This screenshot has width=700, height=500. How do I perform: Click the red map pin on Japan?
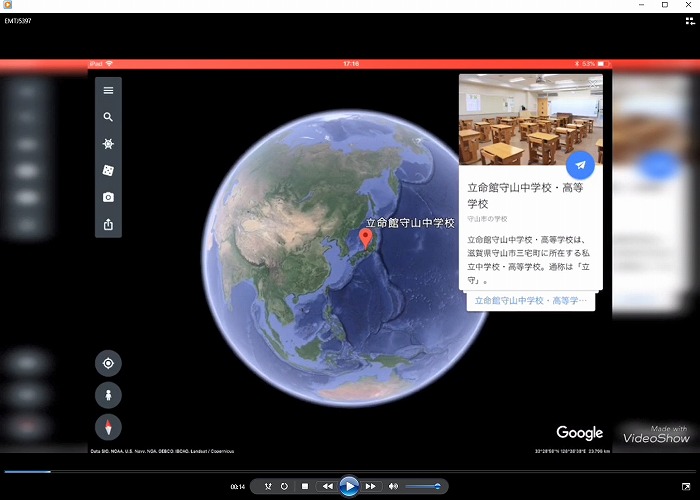coord(366,239)
